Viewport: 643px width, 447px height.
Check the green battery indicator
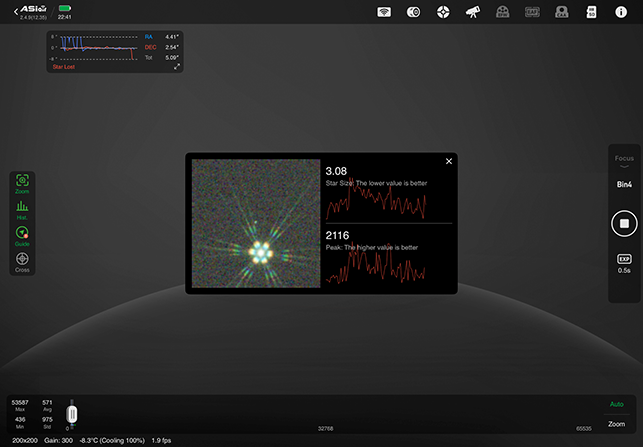[65, 8]
